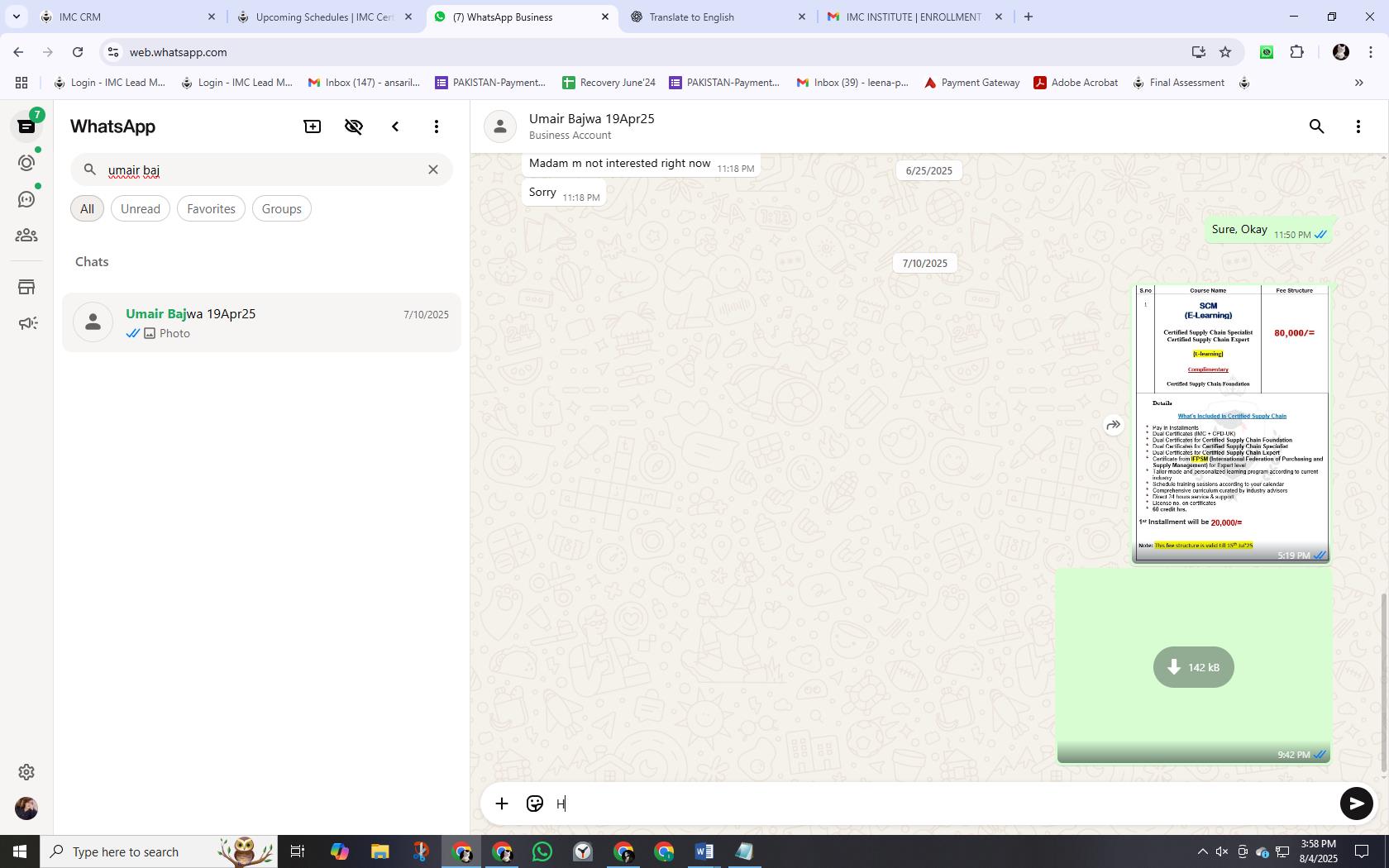Click the message input field
Image resolution: width=1389 pixels, height=868 pixels.
943,804
